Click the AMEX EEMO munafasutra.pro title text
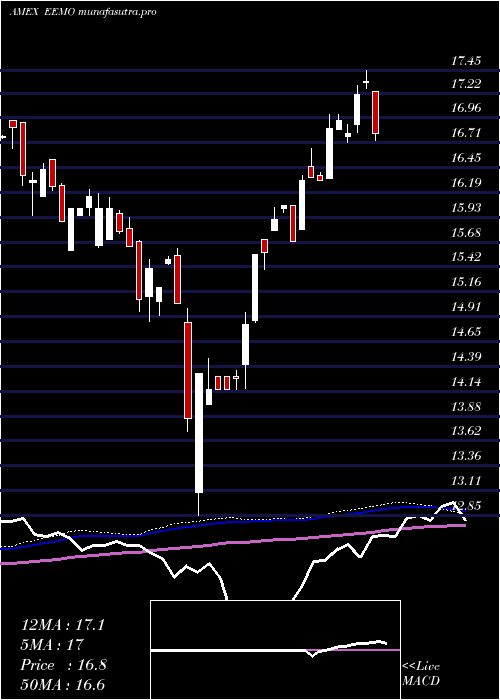 pos(83,12)
